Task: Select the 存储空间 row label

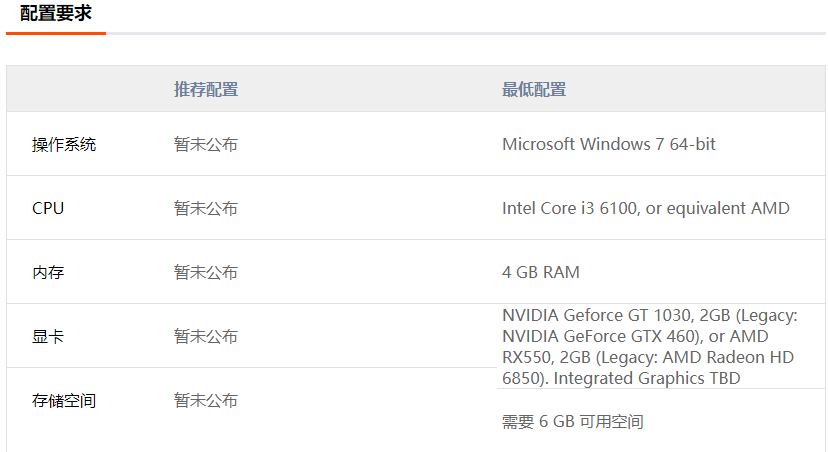Action: (64, 400)
